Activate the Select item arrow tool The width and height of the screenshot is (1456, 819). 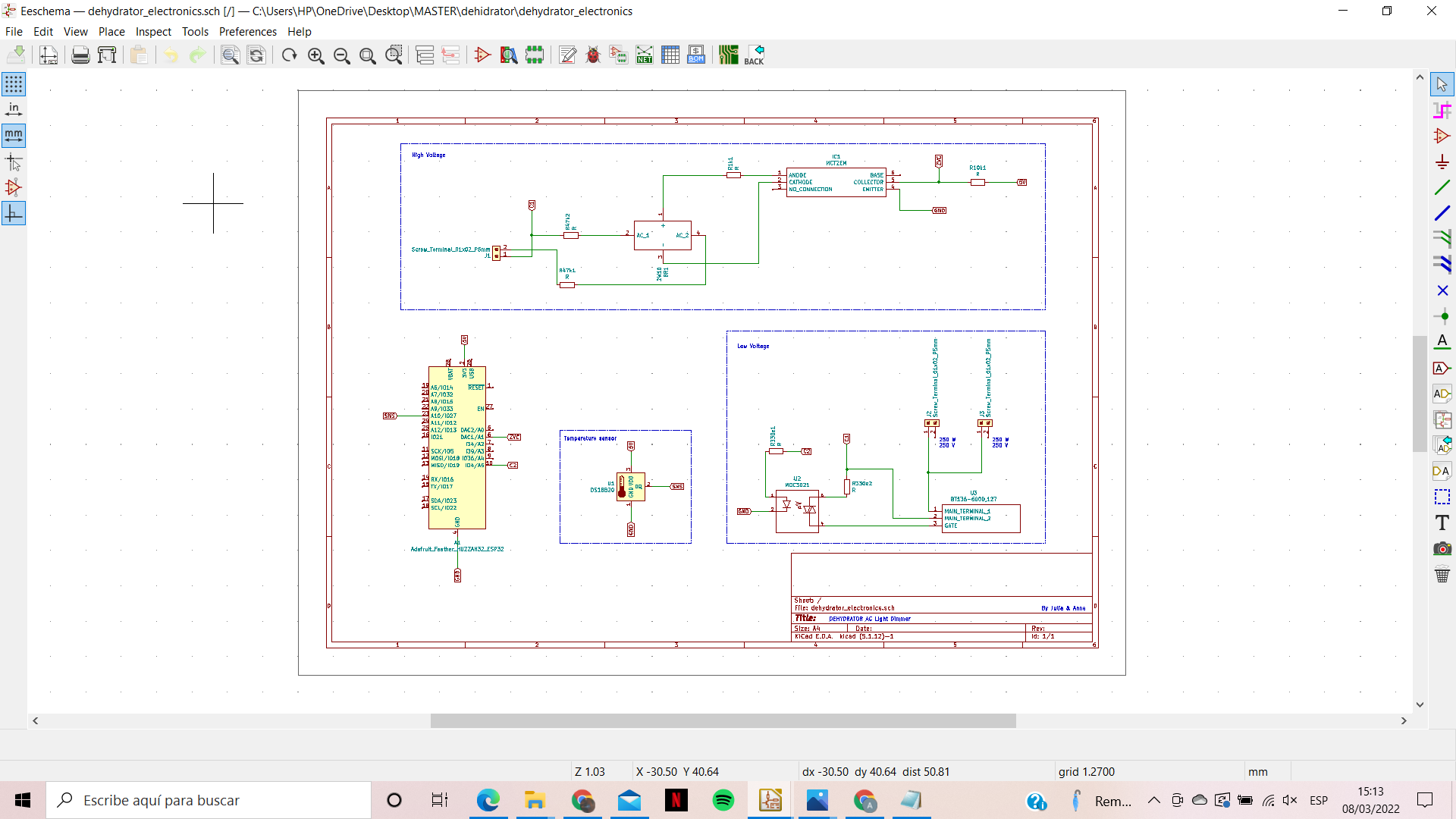tap(1442, 84)
